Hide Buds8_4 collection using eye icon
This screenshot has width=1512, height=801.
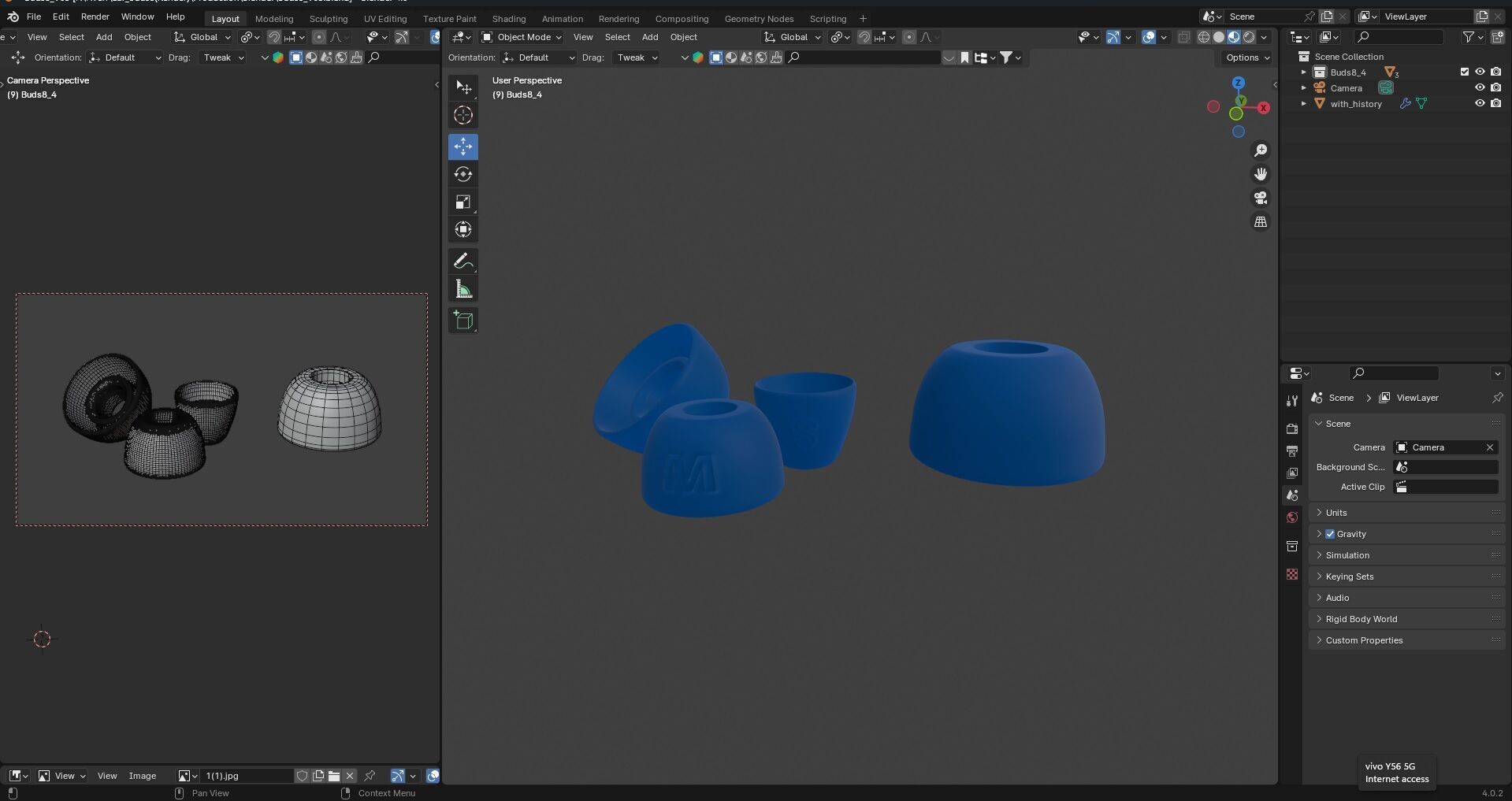(1480, 72)
